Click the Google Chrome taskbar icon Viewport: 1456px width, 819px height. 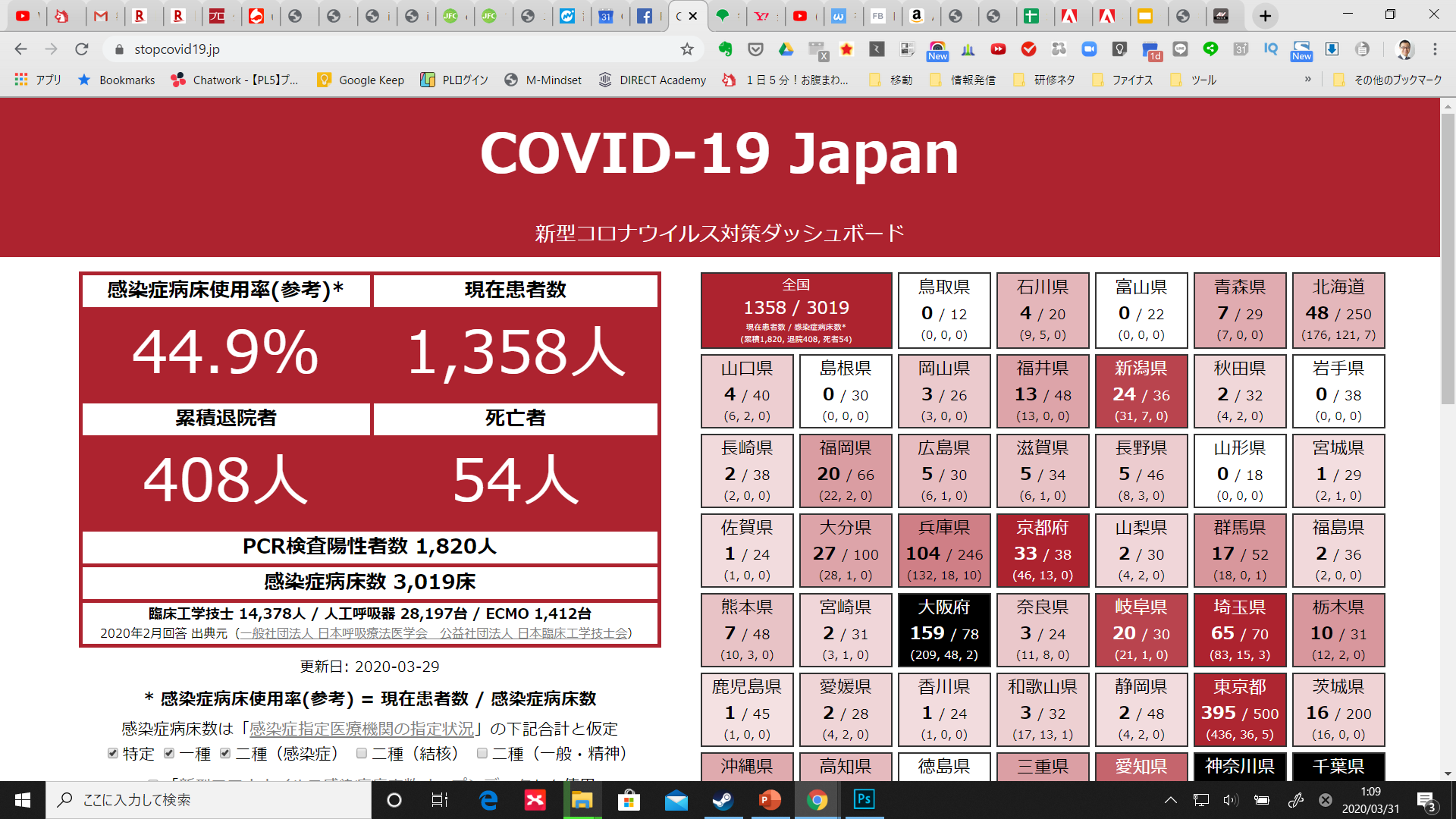(x=817, y=799)
